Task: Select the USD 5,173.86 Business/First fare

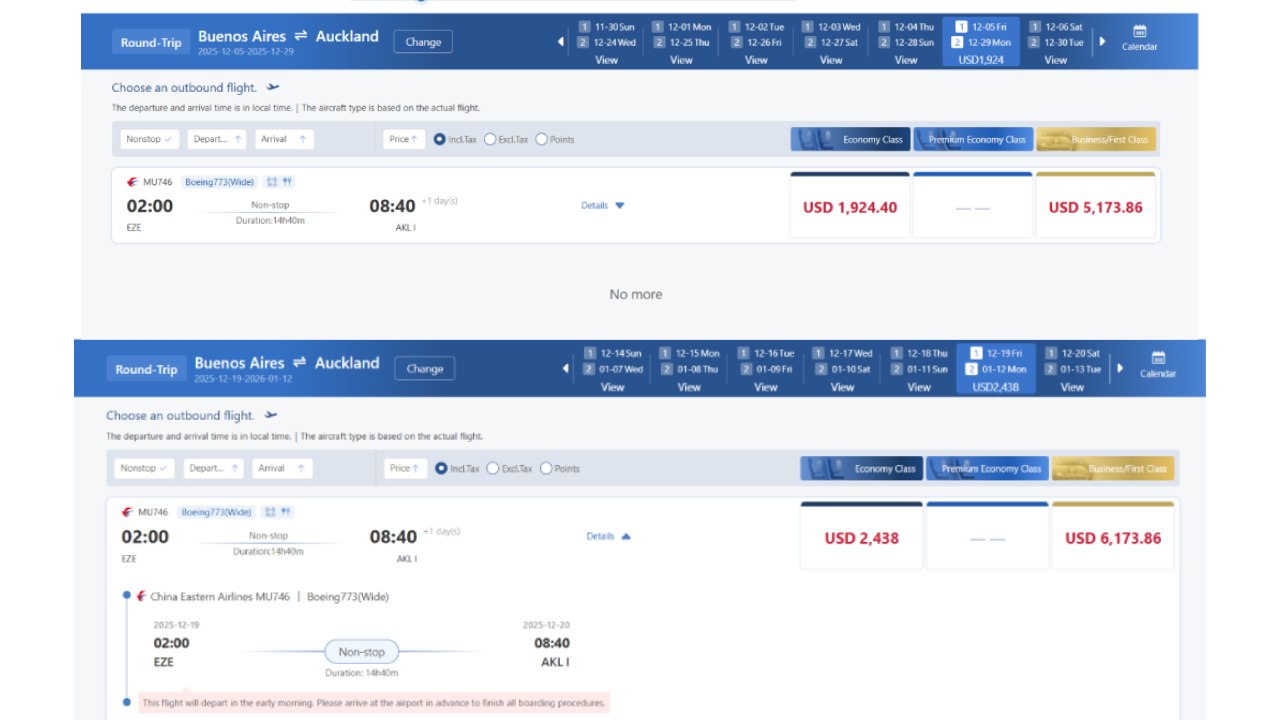Action: pyautogui.click(x=1095, y=208)
